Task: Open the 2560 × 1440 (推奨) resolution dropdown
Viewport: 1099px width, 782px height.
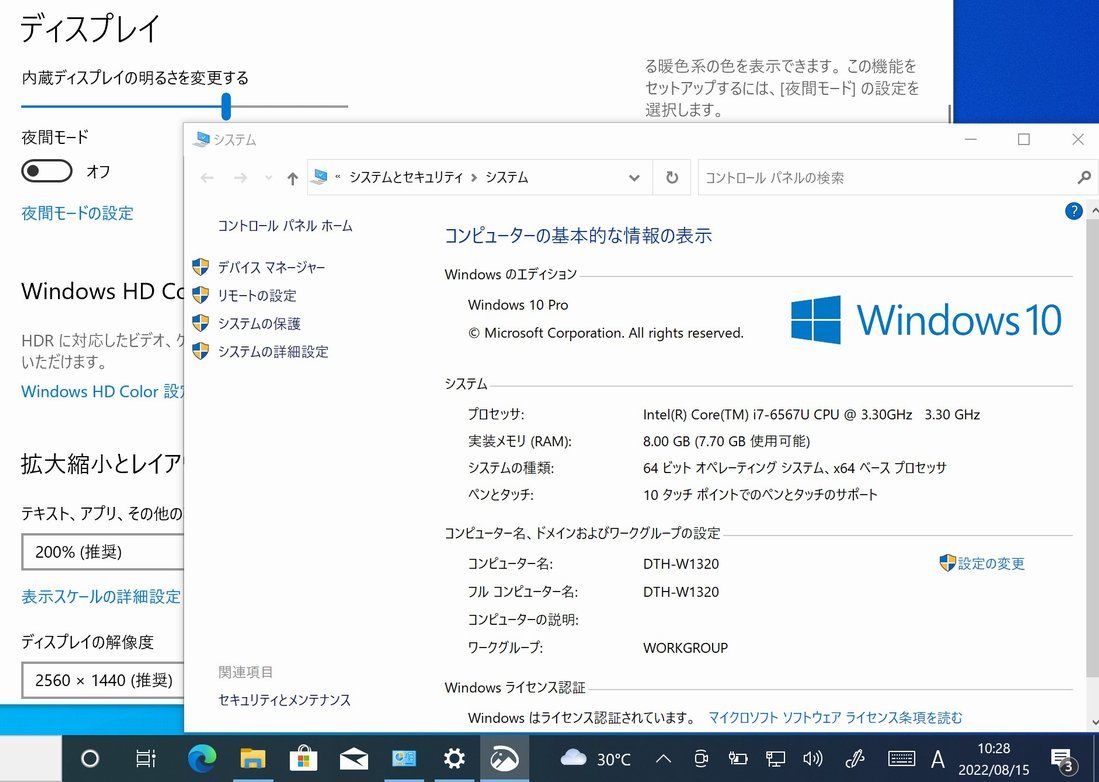Action: tap(102, 680)
